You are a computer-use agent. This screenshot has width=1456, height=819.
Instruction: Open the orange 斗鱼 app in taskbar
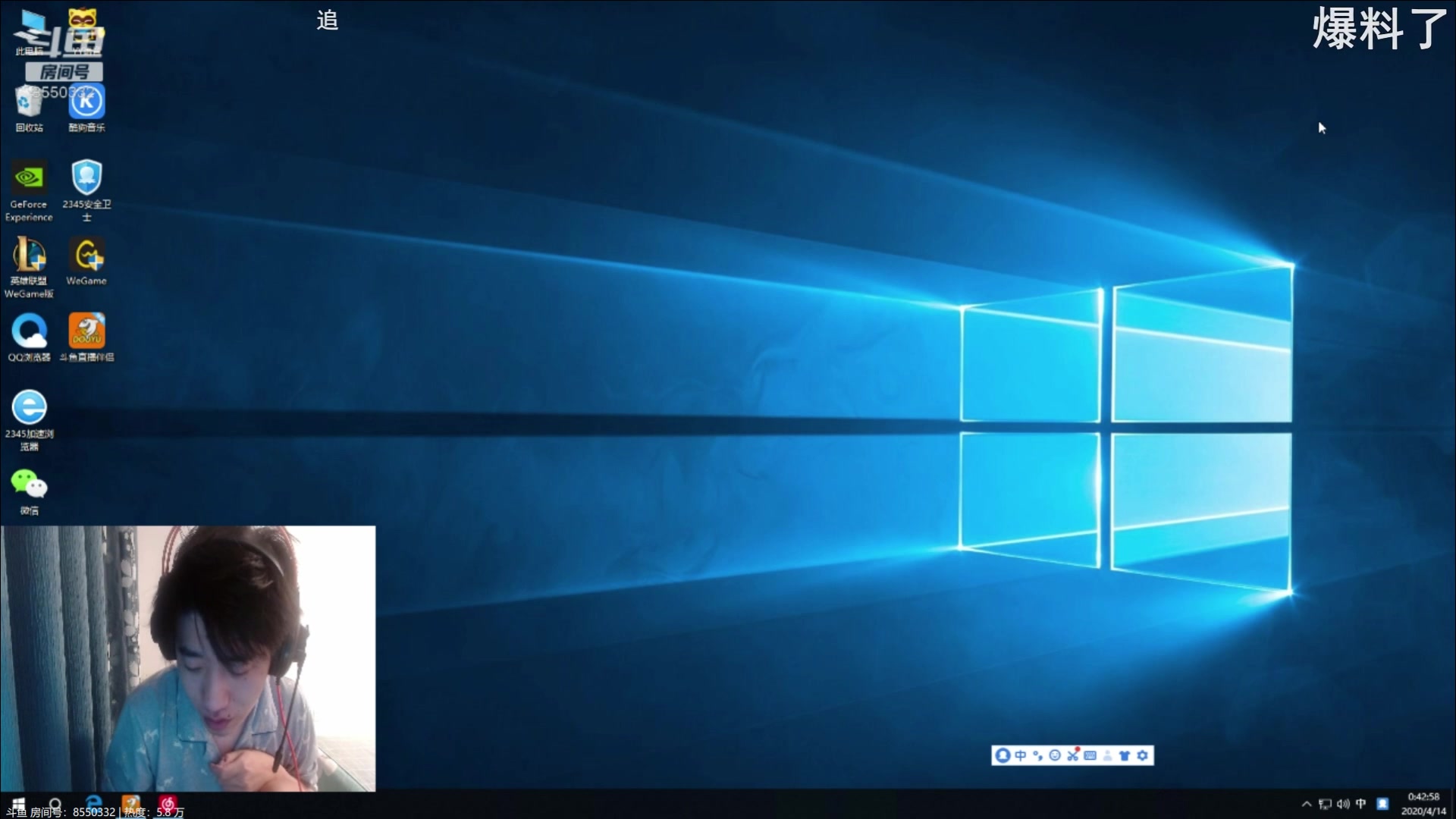[x=131, y=802]
